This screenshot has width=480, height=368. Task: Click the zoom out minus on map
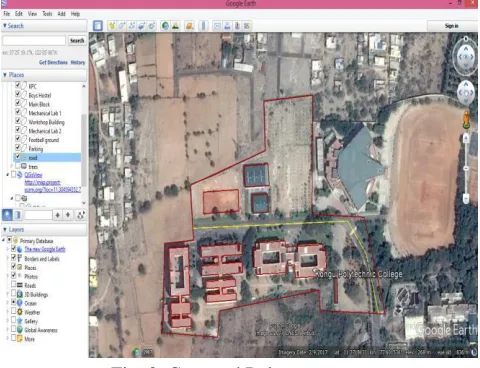pos(466,199)
